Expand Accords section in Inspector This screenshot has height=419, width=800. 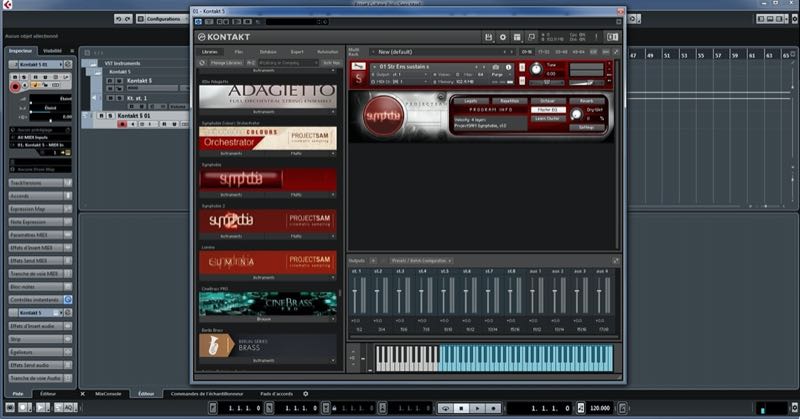[x=40, y=196]
